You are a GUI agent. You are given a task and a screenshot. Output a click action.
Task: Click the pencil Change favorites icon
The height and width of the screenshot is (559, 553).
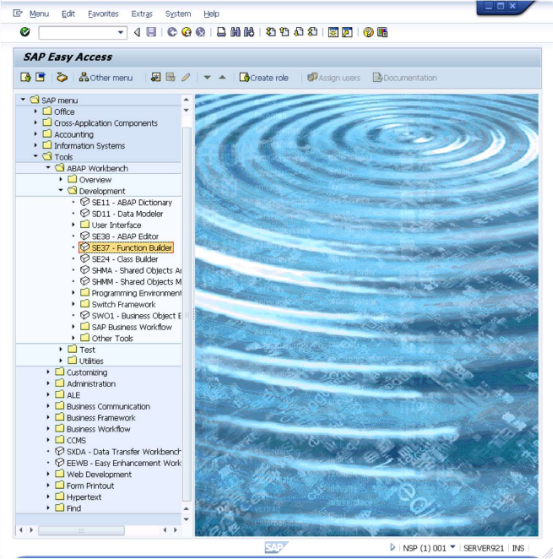[x=186, y=77]
